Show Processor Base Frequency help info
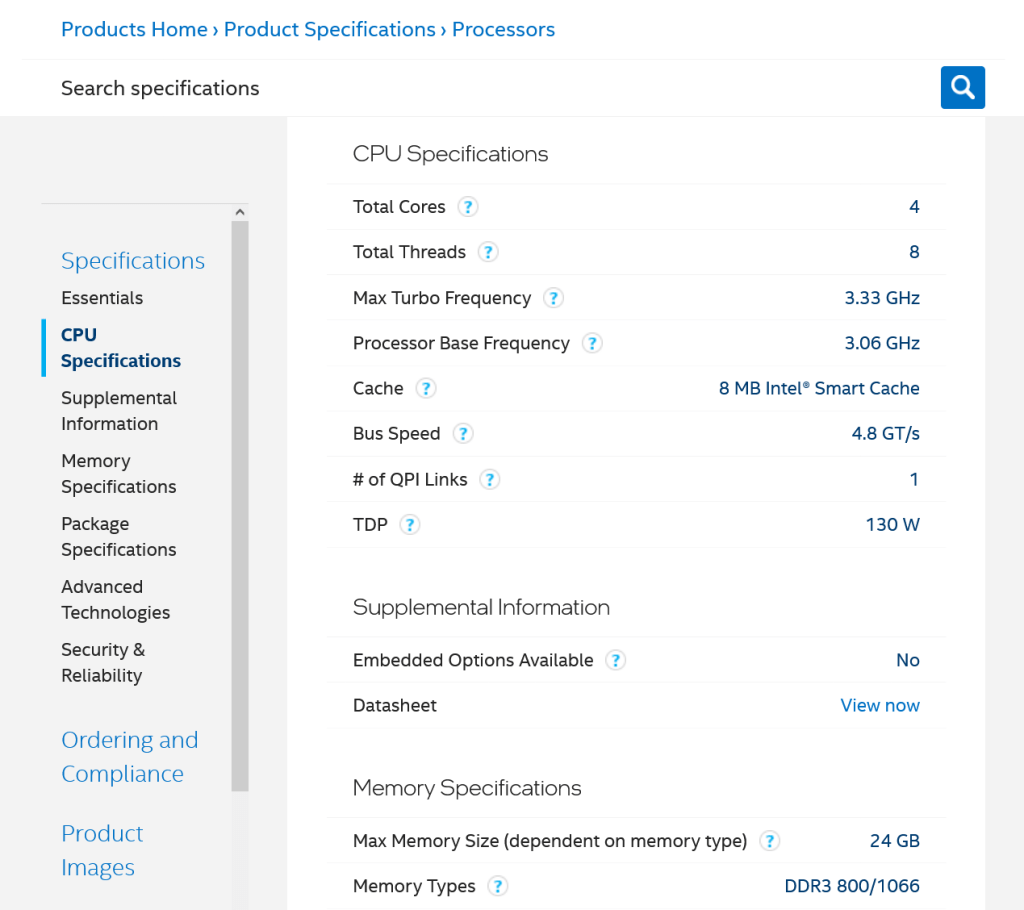Screen dimensions: 1024x910 [x=591, y=343]
